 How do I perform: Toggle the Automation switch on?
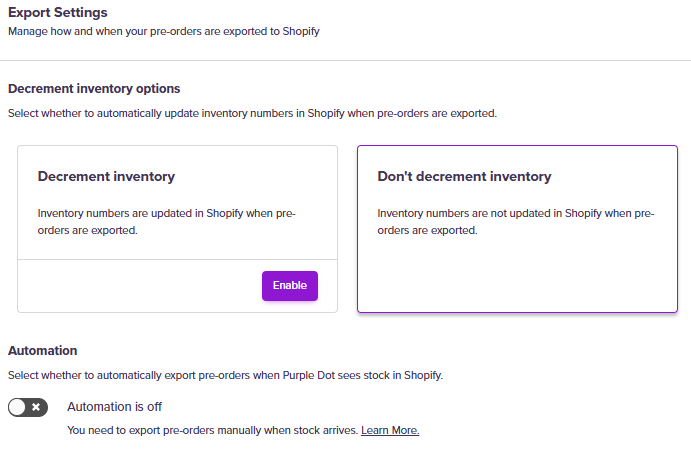point(28,407)
